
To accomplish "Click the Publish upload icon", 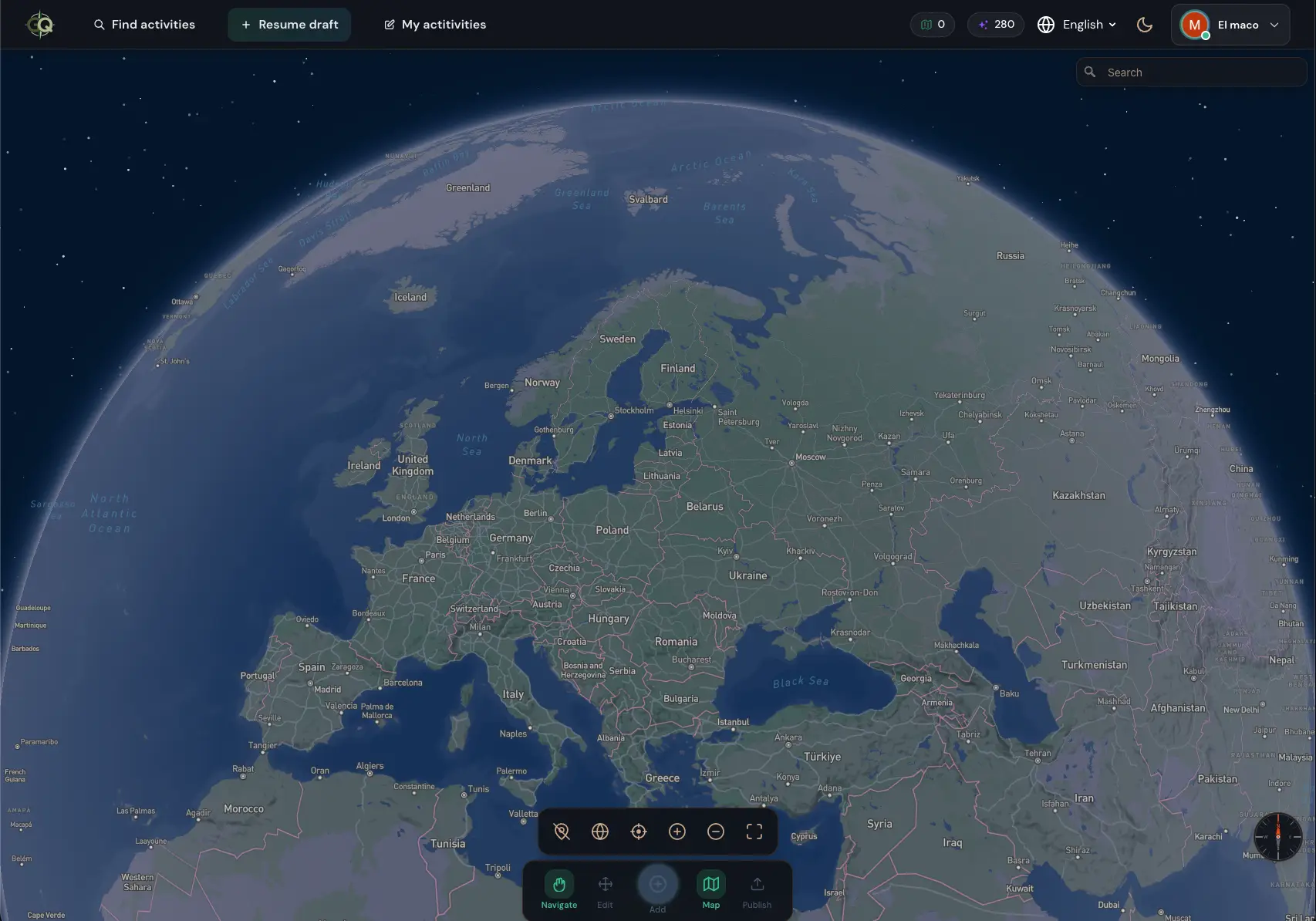I will click(757, 890).
